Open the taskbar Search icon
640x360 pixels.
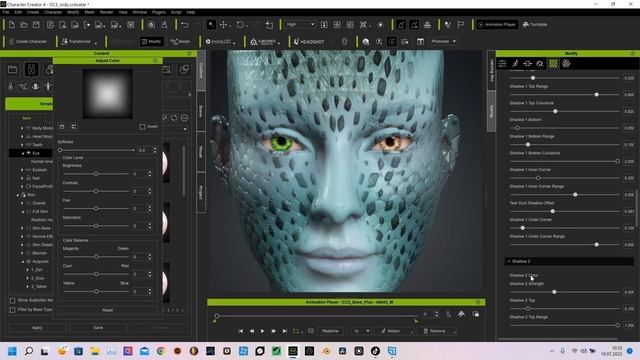click(29, 351)
